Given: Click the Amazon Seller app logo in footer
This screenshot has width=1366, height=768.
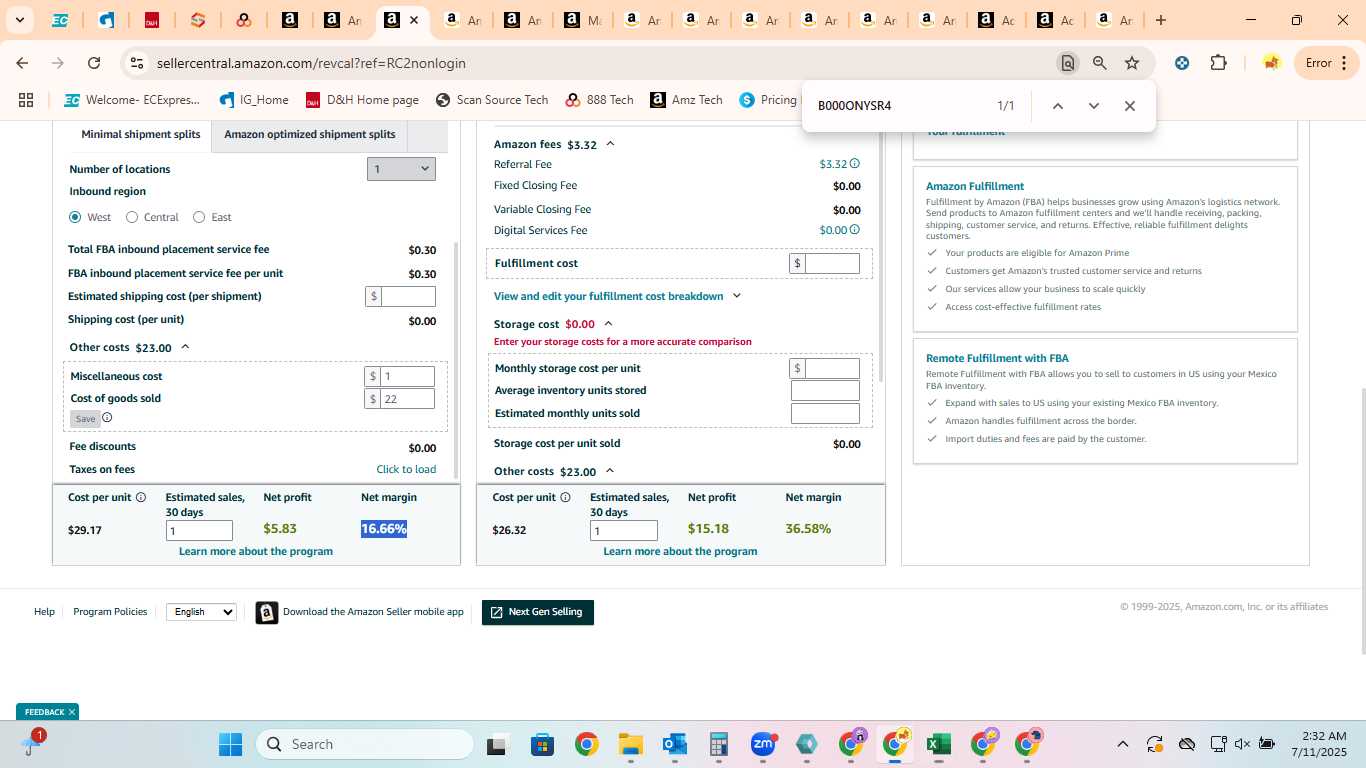Looking at the screenshot, I should [267, 612].
